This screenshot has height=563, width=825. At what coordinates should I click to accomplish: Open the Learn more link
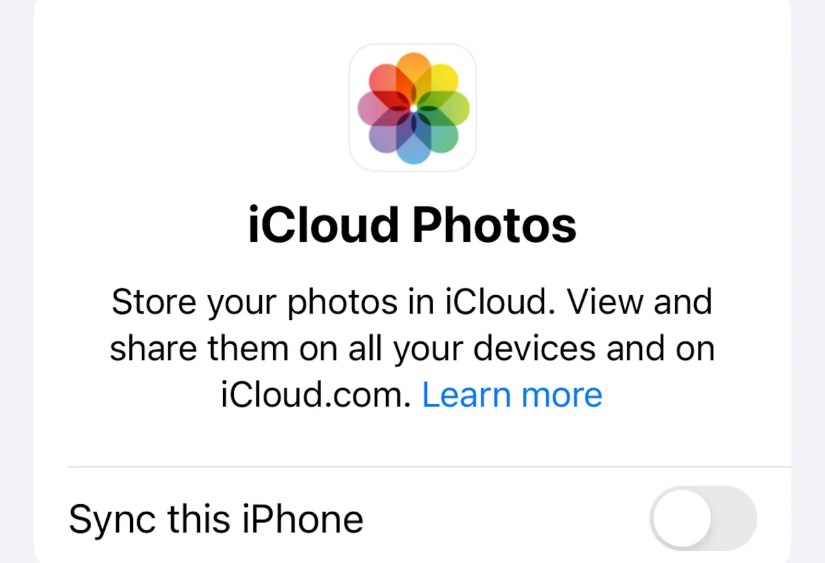point(512,395)
